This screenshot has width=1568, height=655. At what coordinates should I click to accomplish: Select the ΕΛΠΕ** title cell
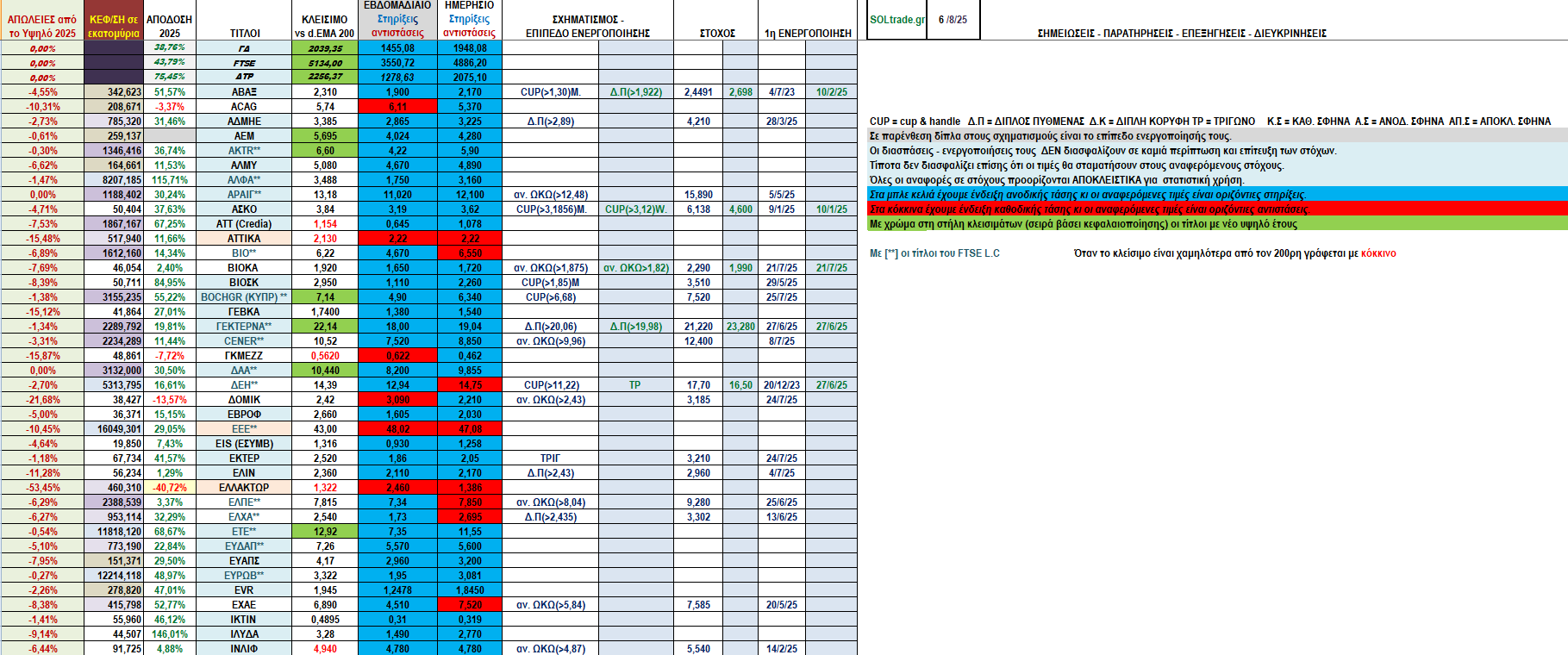pos(244,502)
